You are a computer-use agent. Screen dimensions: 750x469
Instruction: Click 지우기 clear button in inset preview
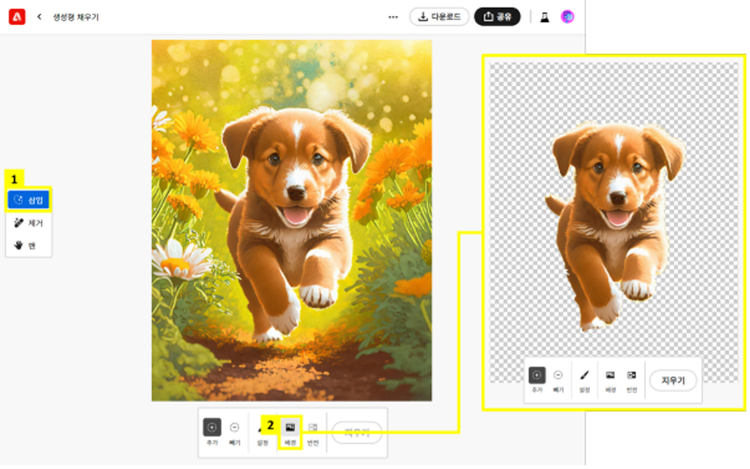point(673,381)
